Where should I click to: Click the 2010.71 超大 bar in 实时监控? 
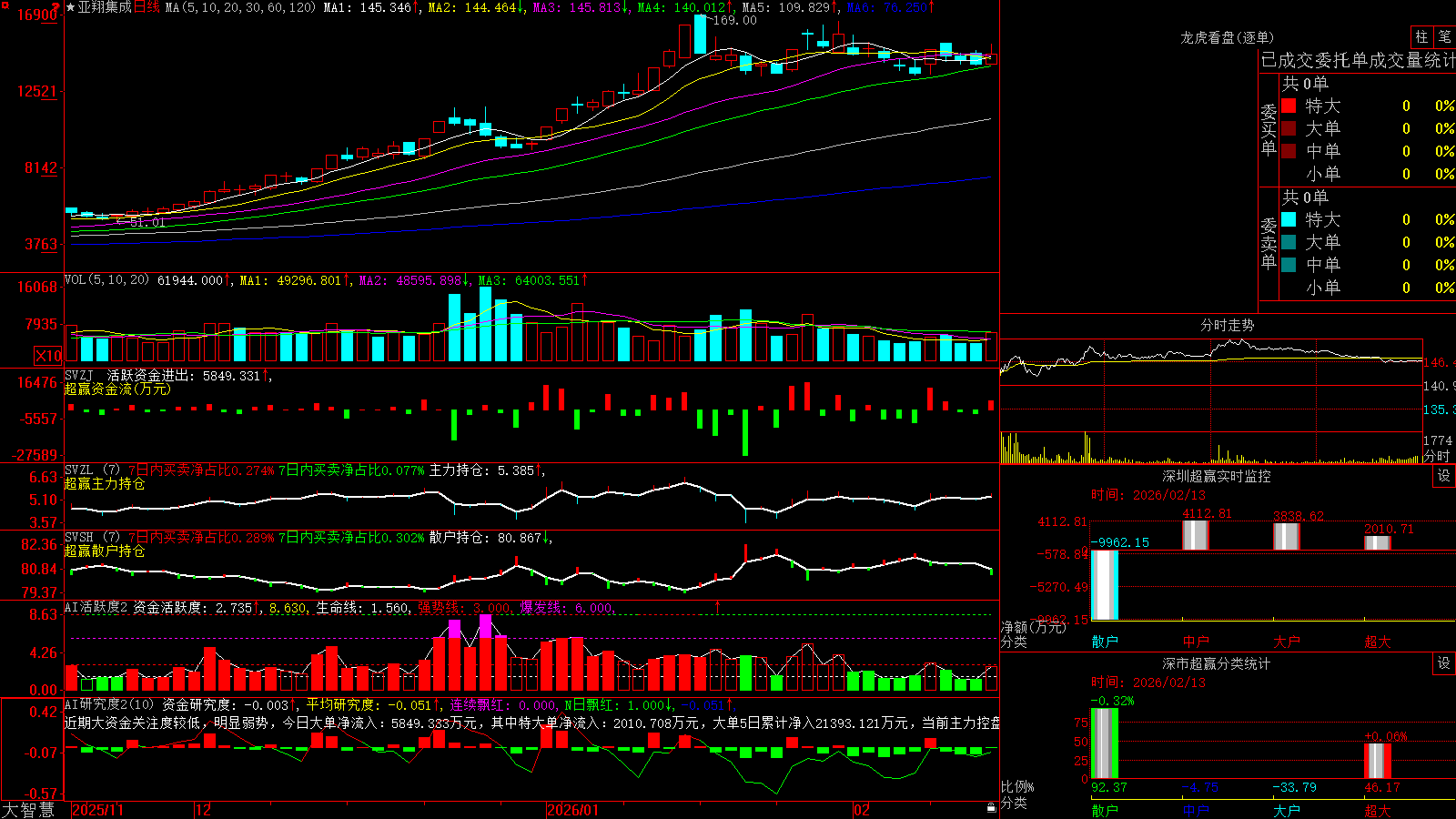pos(1378,542)
